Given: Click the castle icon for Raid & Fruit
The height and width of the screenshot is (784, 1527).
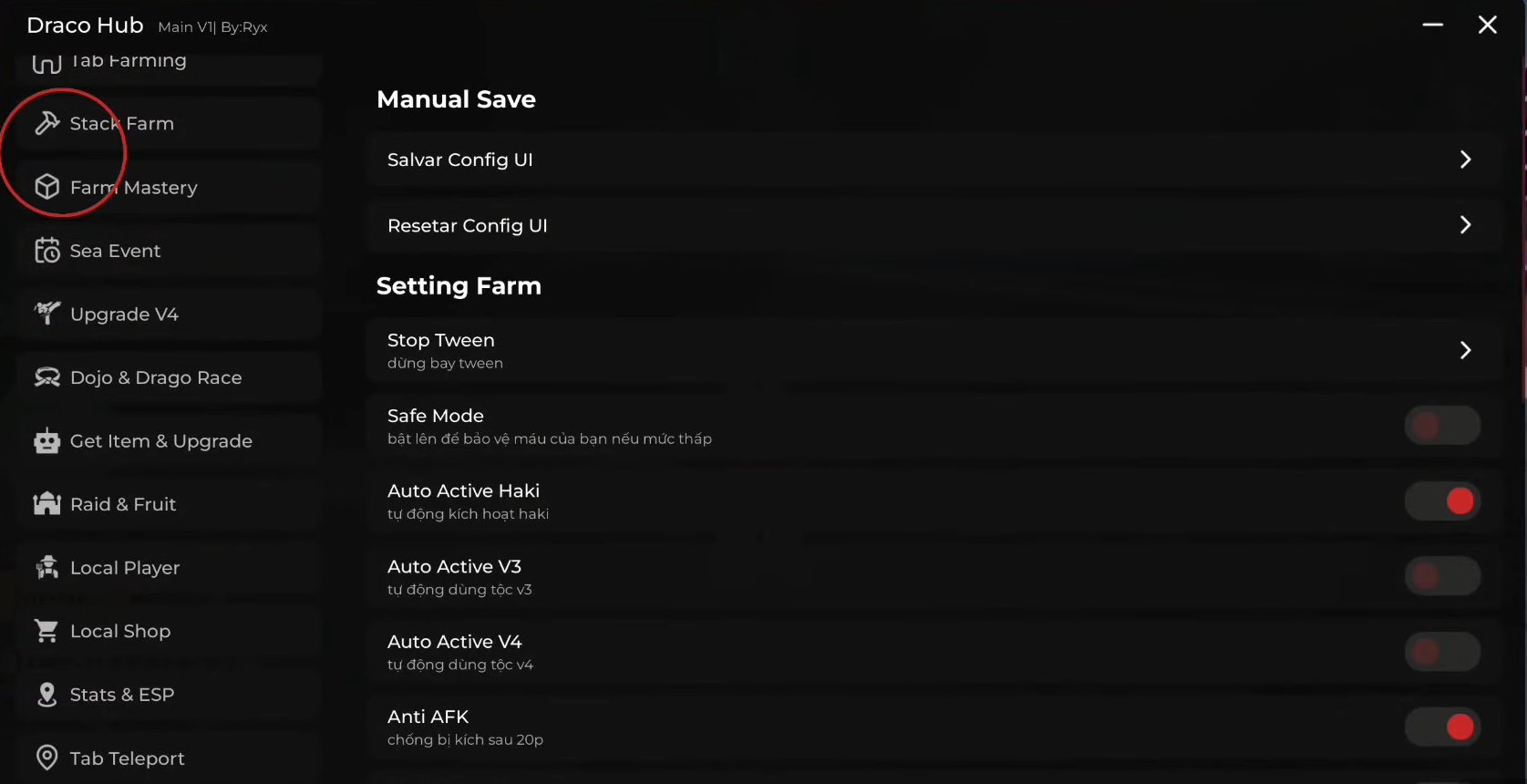Looking at the screenshot, I should point(46,504).
